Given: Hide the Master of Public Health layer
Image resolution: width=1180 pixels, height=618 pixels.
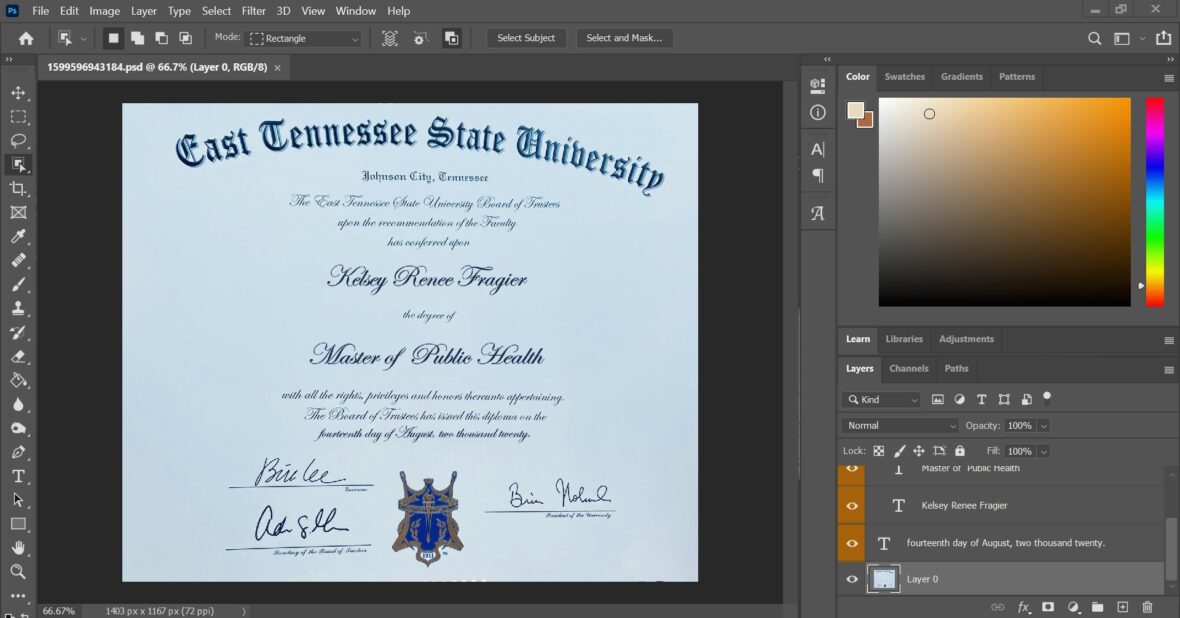Looking at the screenshot, I should pyautogui.click(x=852, y=468).
